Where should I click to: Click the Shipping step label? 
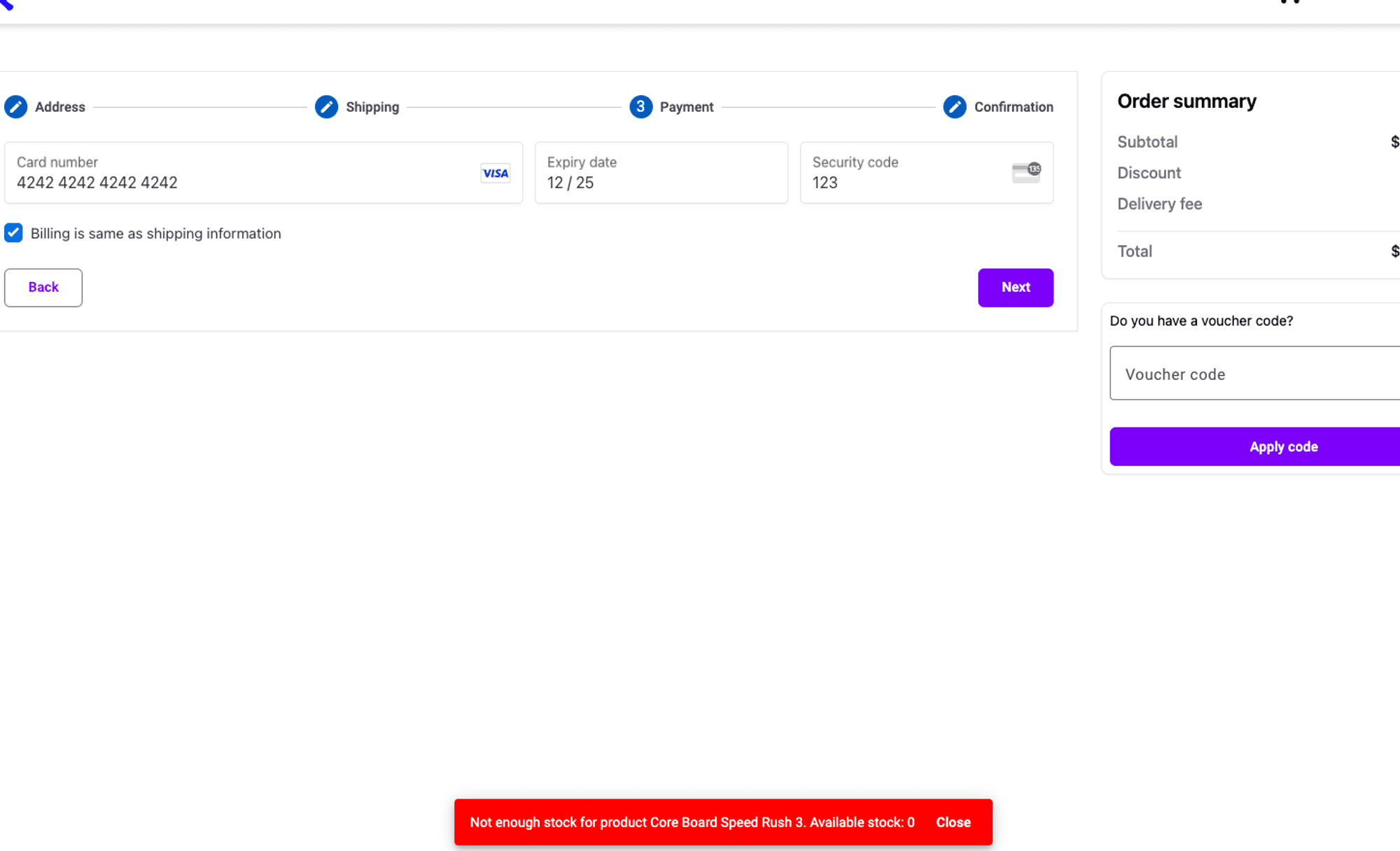(x=372, y=107)
